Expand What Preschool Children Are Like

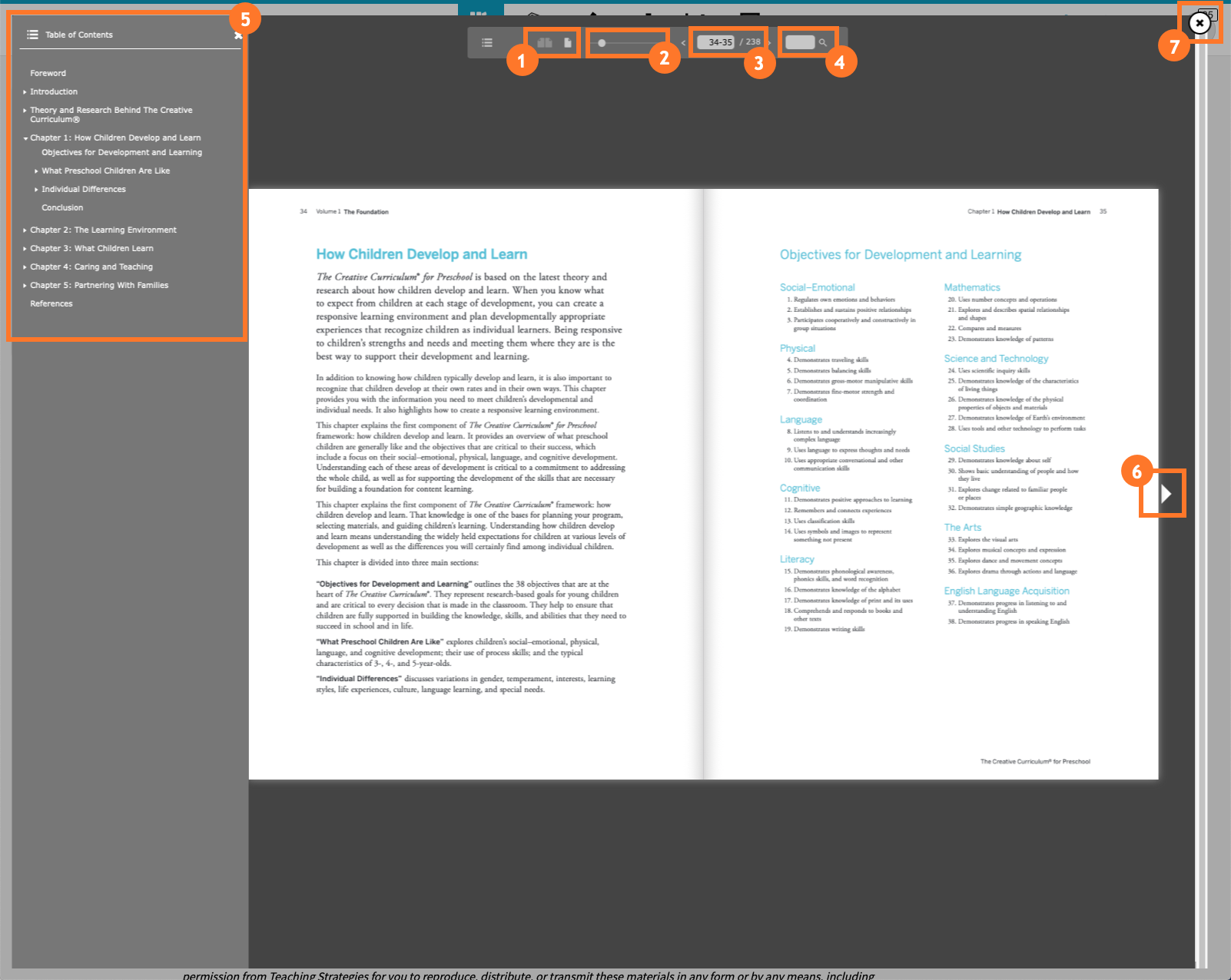pyautogui.click(x=36, y=171)
